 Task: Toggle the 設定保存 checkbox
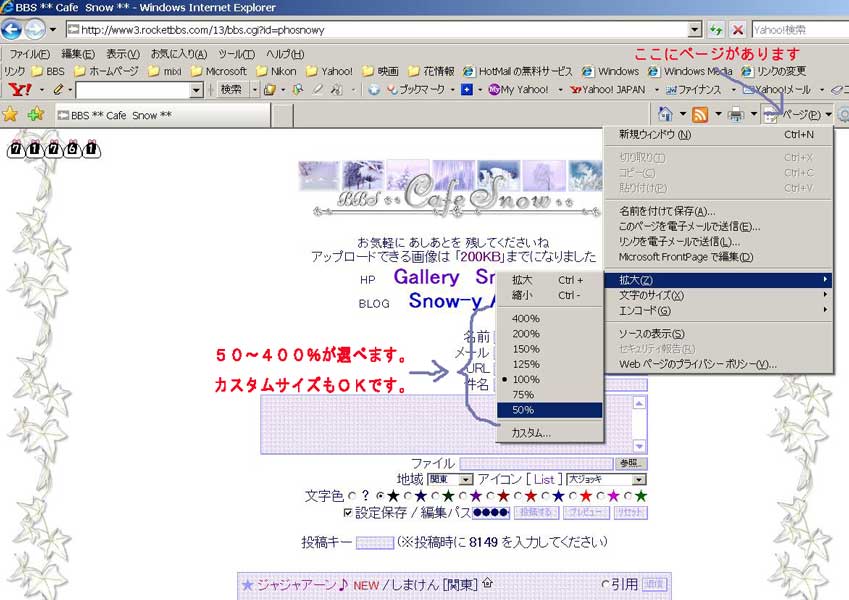coord(347,513)
